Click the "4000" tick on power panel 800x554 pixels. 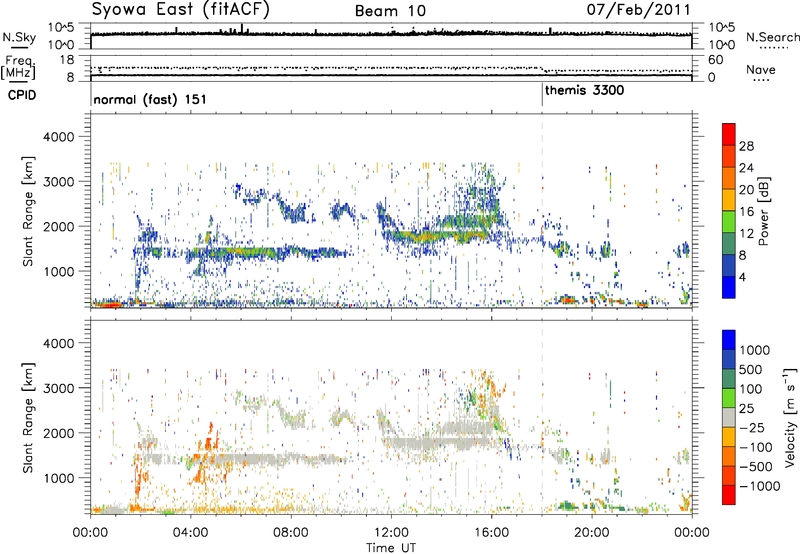59,137
